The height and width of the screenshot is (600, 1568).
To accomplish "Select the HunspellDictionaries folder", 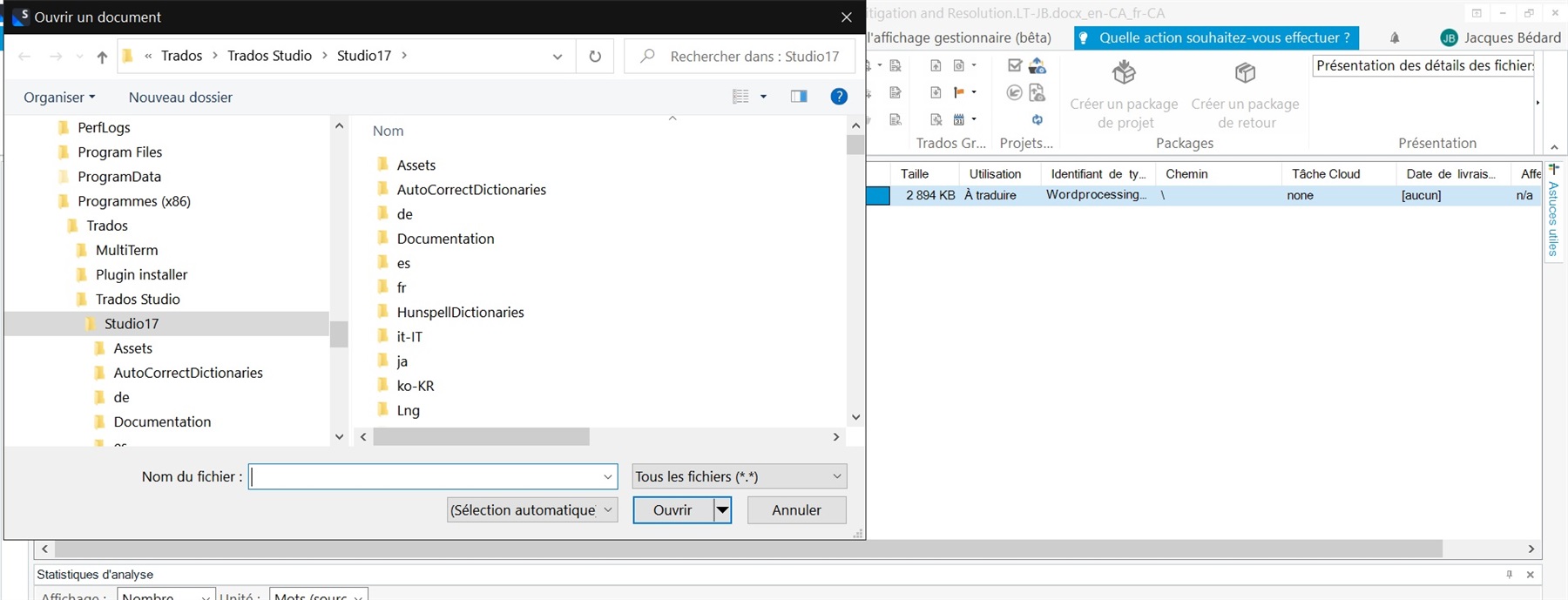I will (x=460, y=312).
